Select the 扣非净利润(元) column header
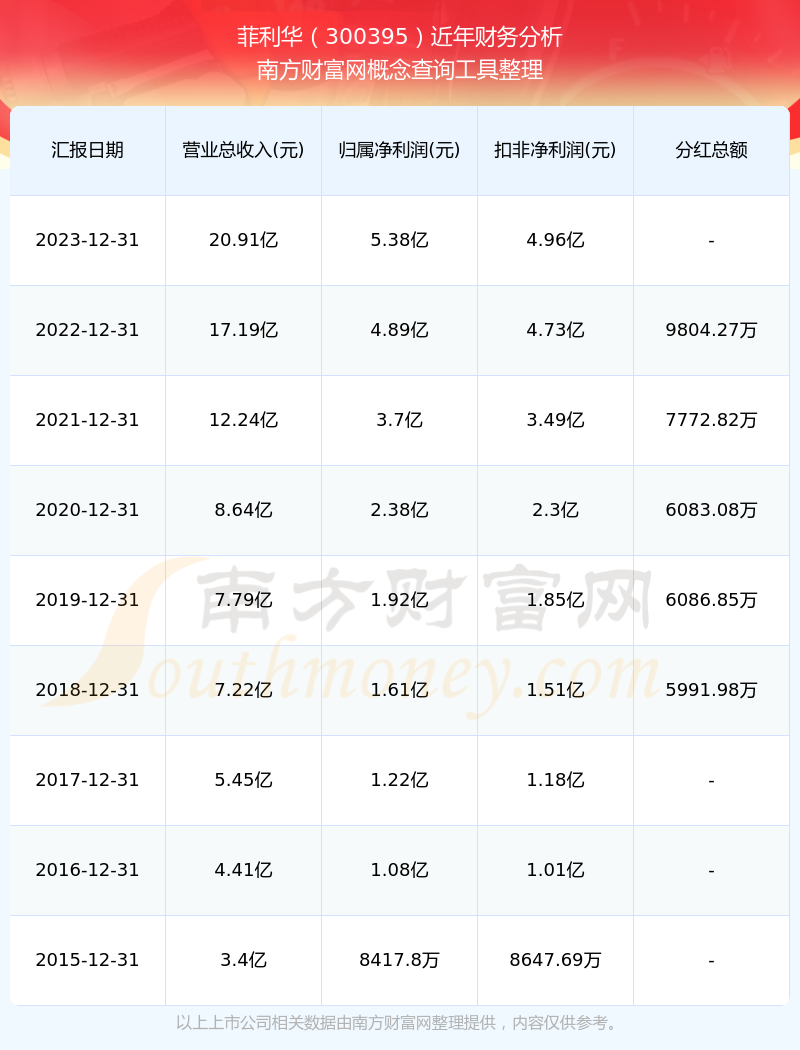This screenshot has height=1050, width=800. 556,150
